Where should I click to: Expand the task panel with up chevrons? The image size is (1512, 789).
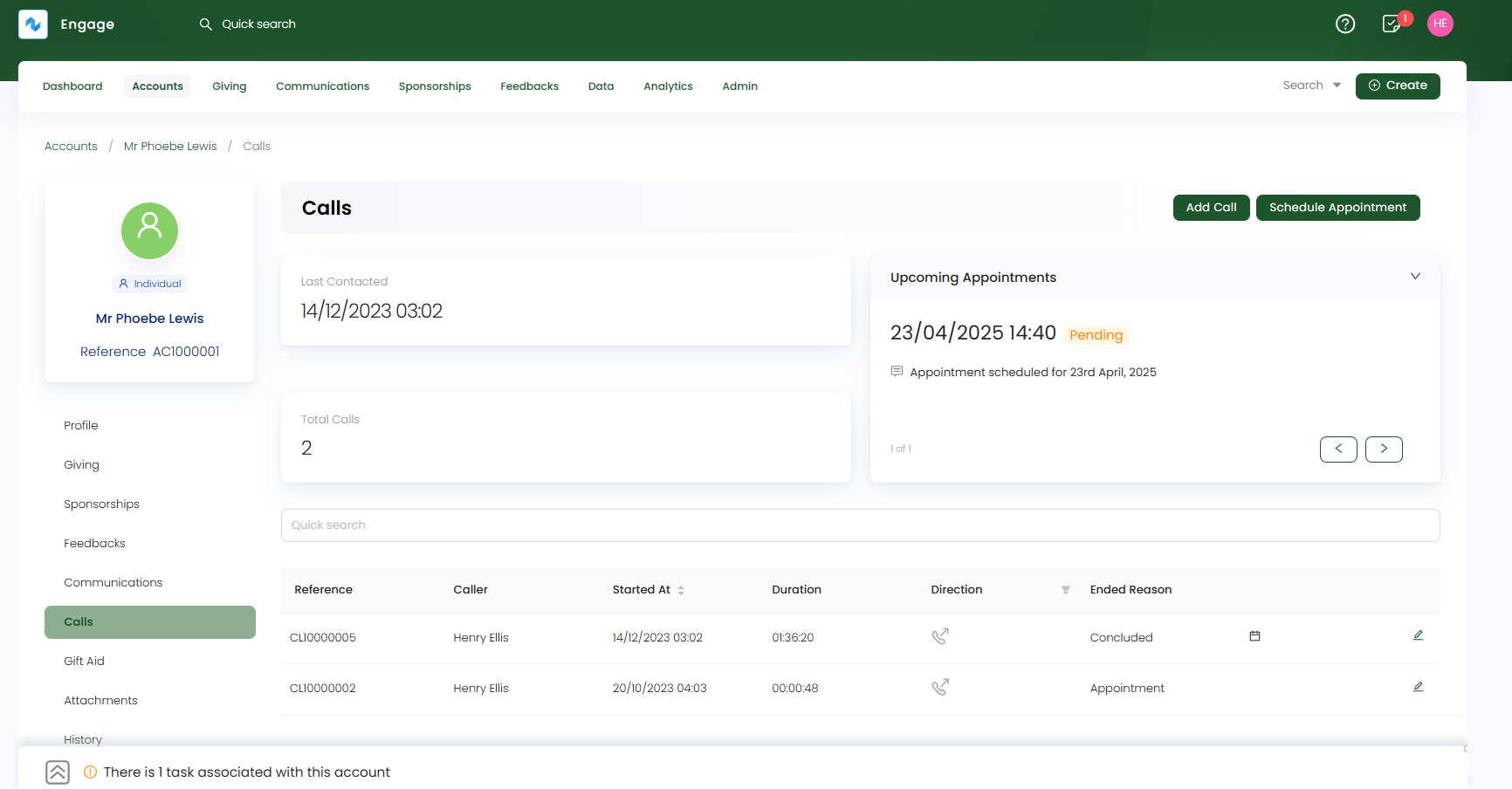click(58, 772)
